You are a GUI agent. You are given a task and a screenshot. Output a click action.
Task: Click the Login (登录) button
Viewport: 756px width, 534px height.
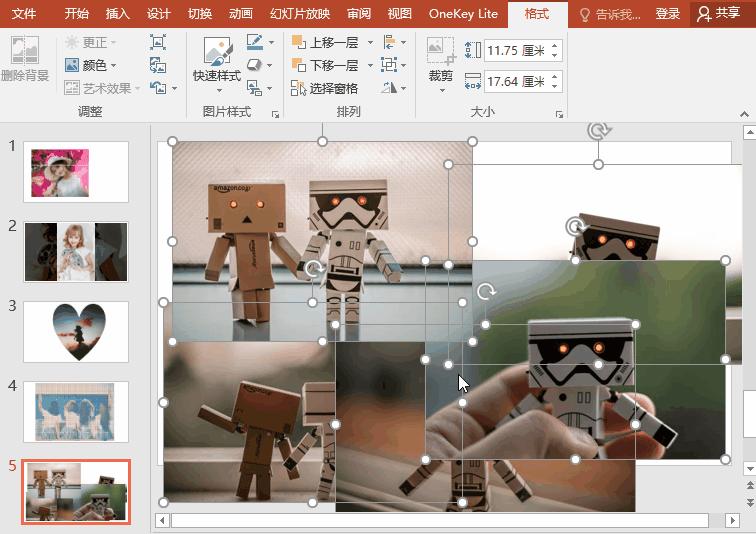(x=668, y=14)
